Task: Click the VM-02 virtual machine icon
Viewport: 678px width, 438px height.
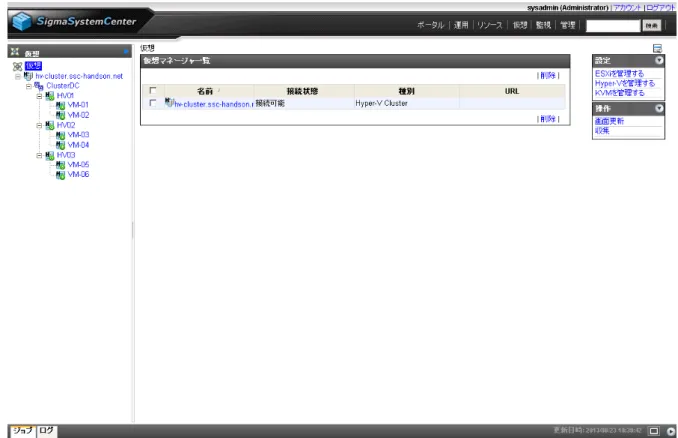Action: click(61, 115)
